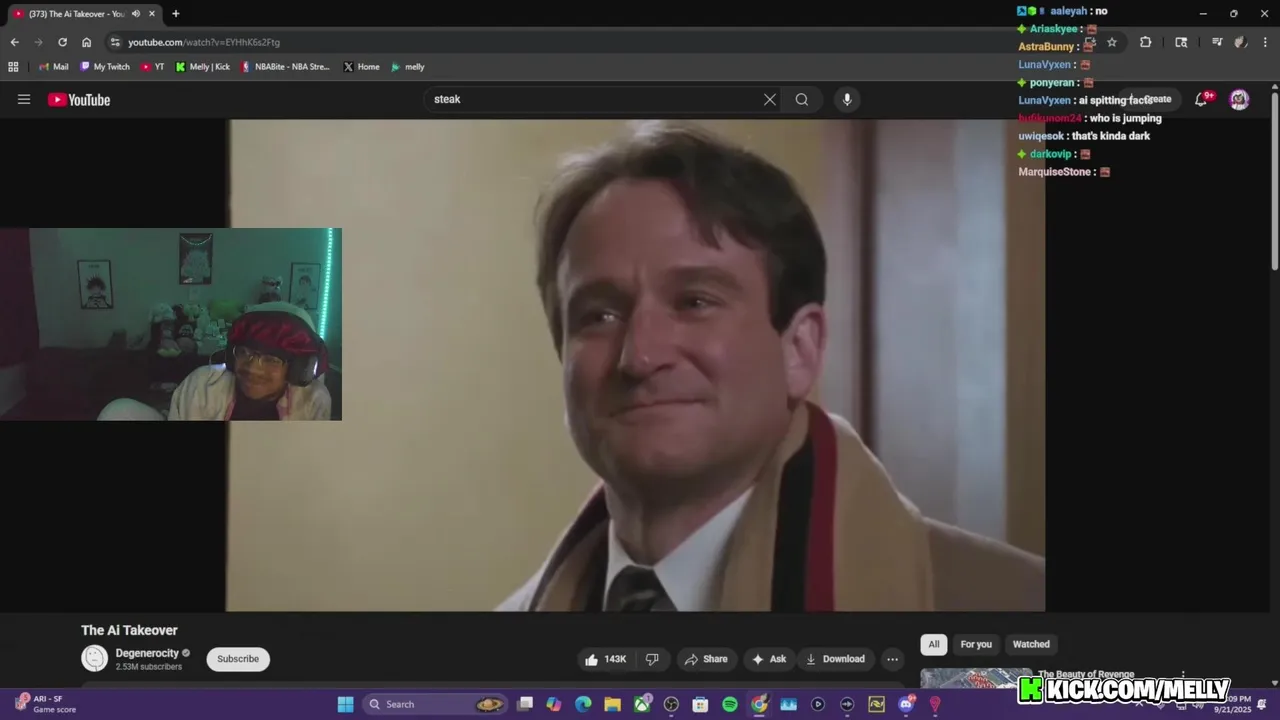Click the Ask button under the video
Viewport: 1280px width, 720px height.
pos(769,659)
